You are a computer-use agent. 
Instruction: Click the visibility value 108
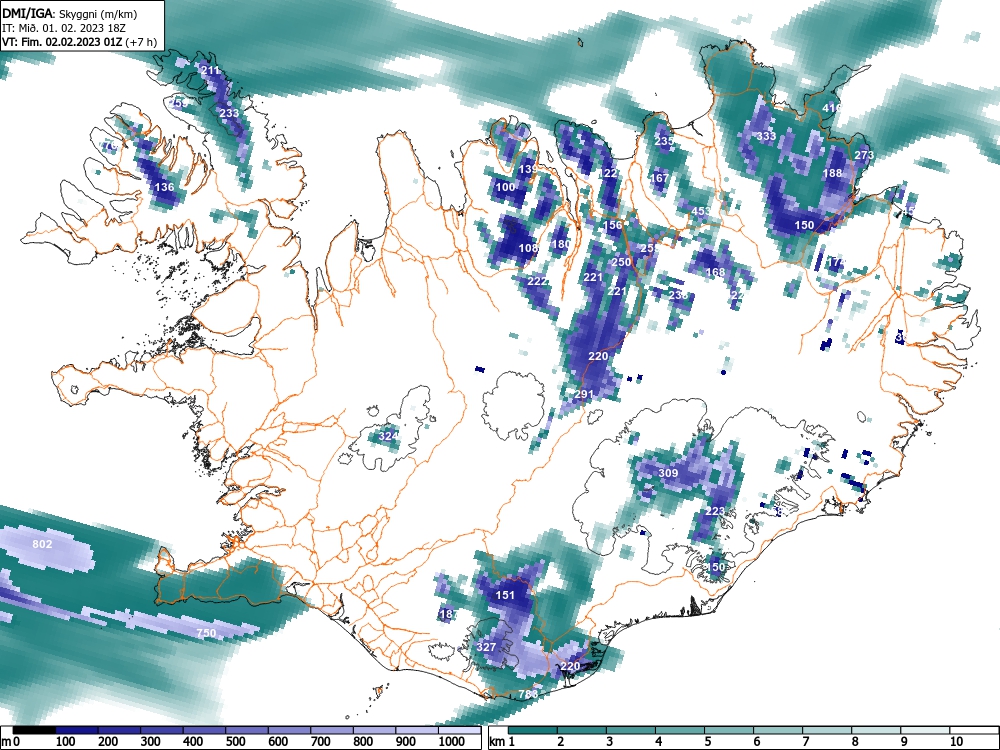(x=528, y=248)
